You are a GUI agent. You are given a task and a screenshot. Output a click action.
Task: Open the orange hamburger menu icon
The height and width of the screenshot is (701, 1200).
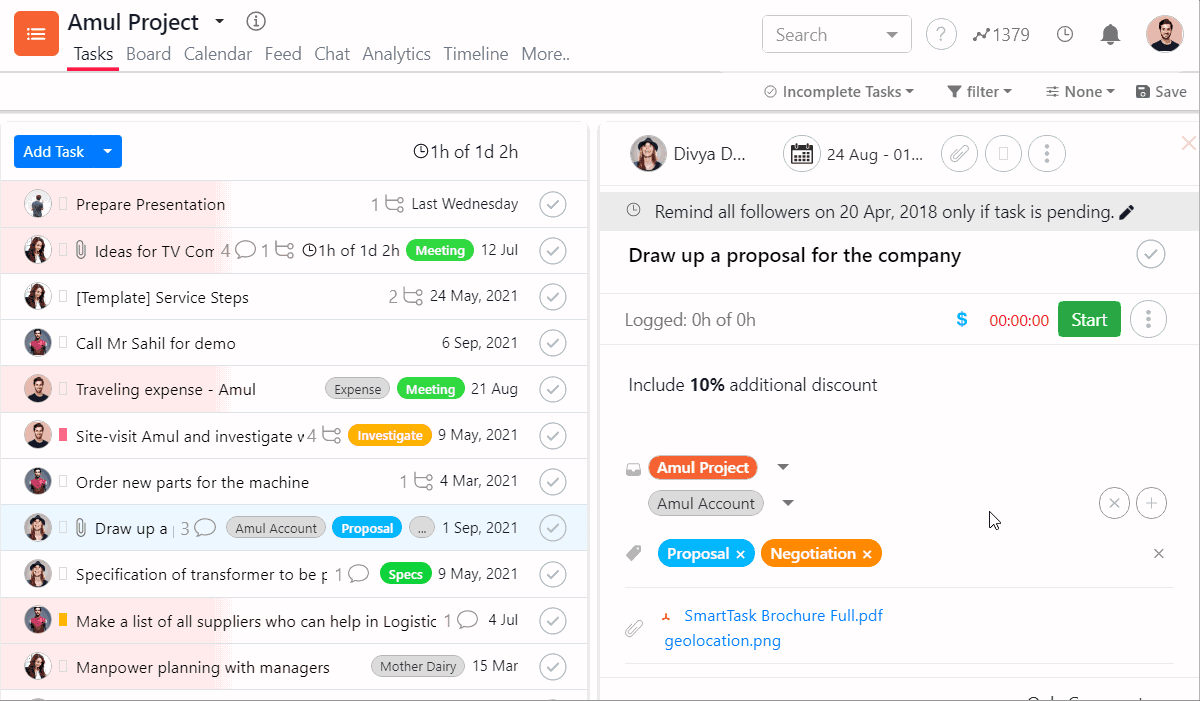coord(36,35)
